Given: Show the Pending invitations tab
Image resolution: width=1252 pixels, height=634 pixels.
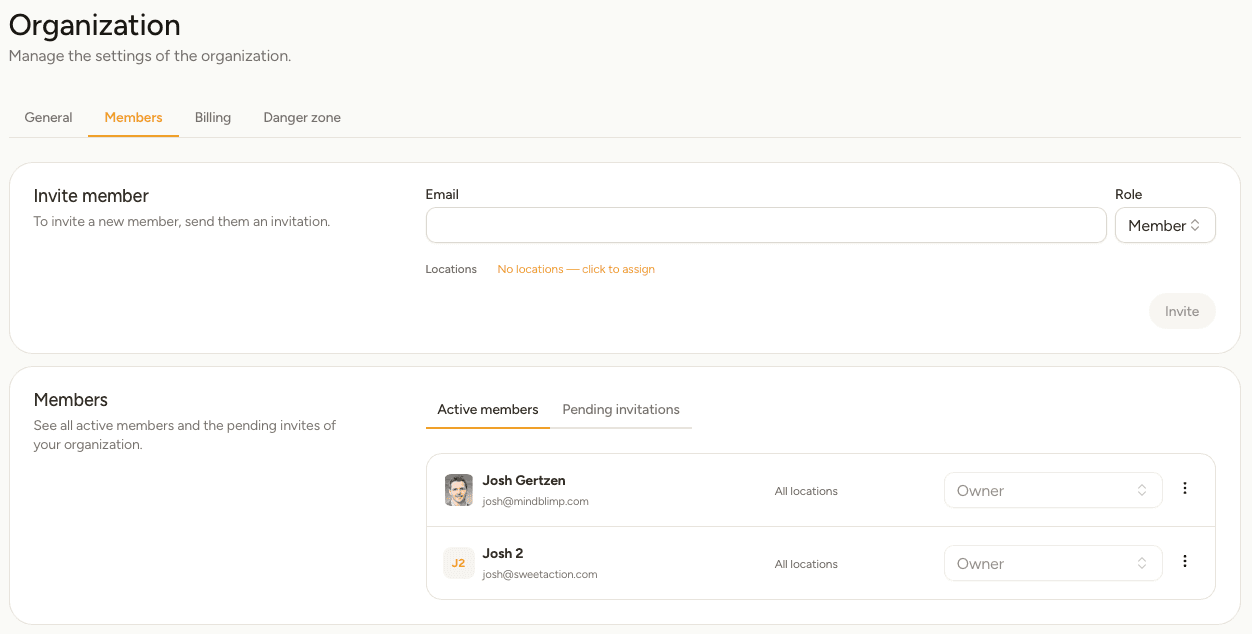Looking at the screenshot, I should click(x=621, y=409).
